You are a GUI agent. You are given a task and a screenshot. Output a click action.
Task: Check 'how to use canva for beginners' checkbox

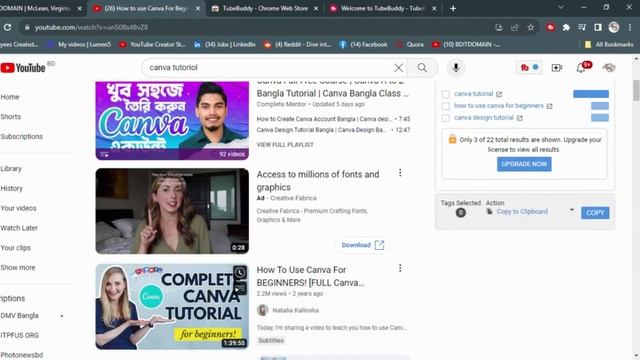coord(446,106)
